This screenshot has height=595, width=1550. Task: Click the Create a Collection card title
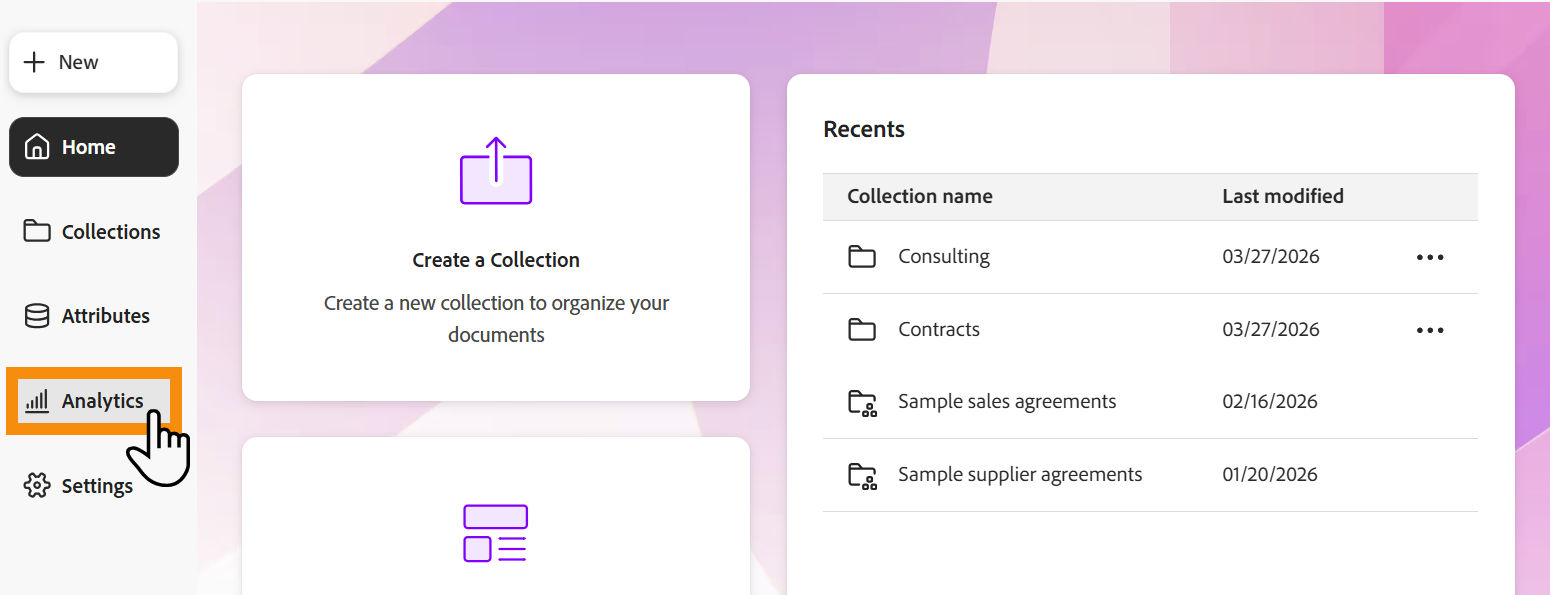(x=496, y=260)
